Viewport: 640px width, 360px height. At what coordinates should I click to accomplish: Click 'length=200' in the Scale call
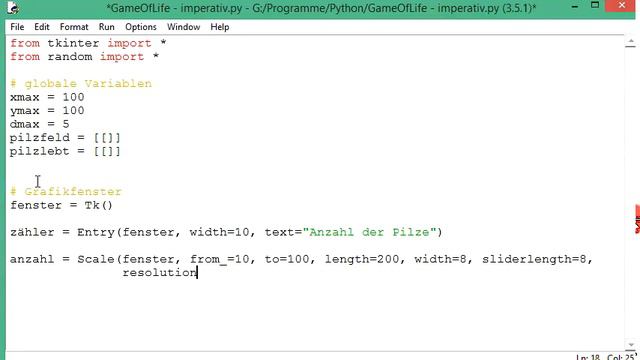point(362,259)
